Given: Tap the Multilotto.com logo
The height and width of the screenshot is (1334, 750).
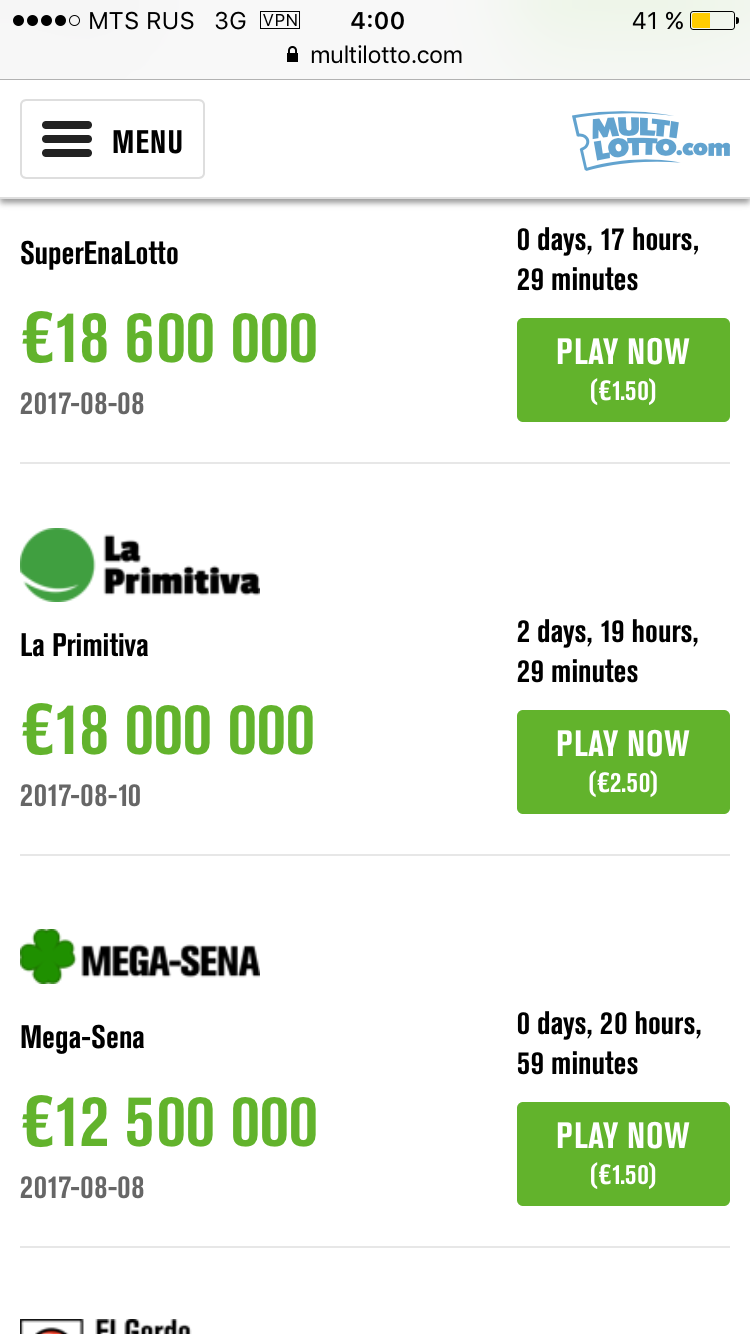Looking at the screenshot, I should click(651, 140).
